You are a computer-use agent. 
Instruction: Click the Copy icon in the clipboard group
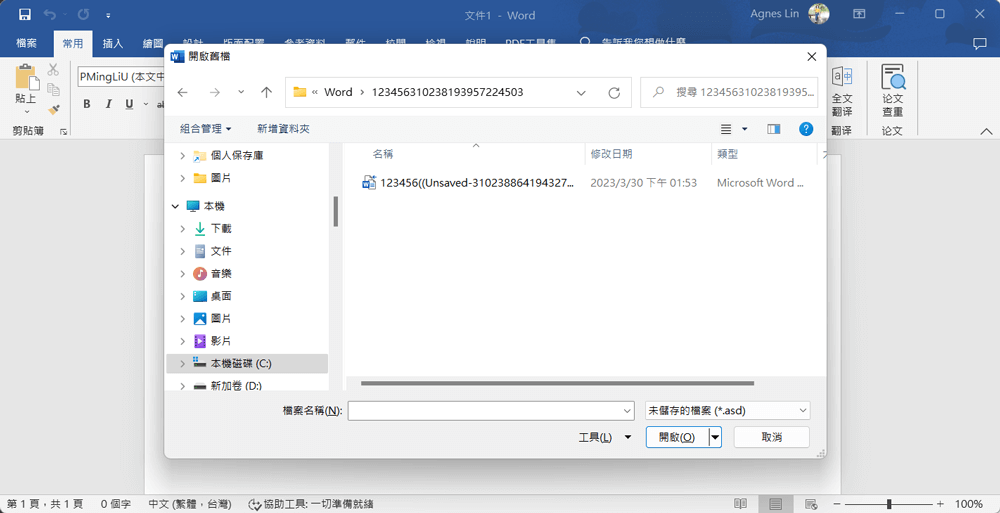point(54,89)
